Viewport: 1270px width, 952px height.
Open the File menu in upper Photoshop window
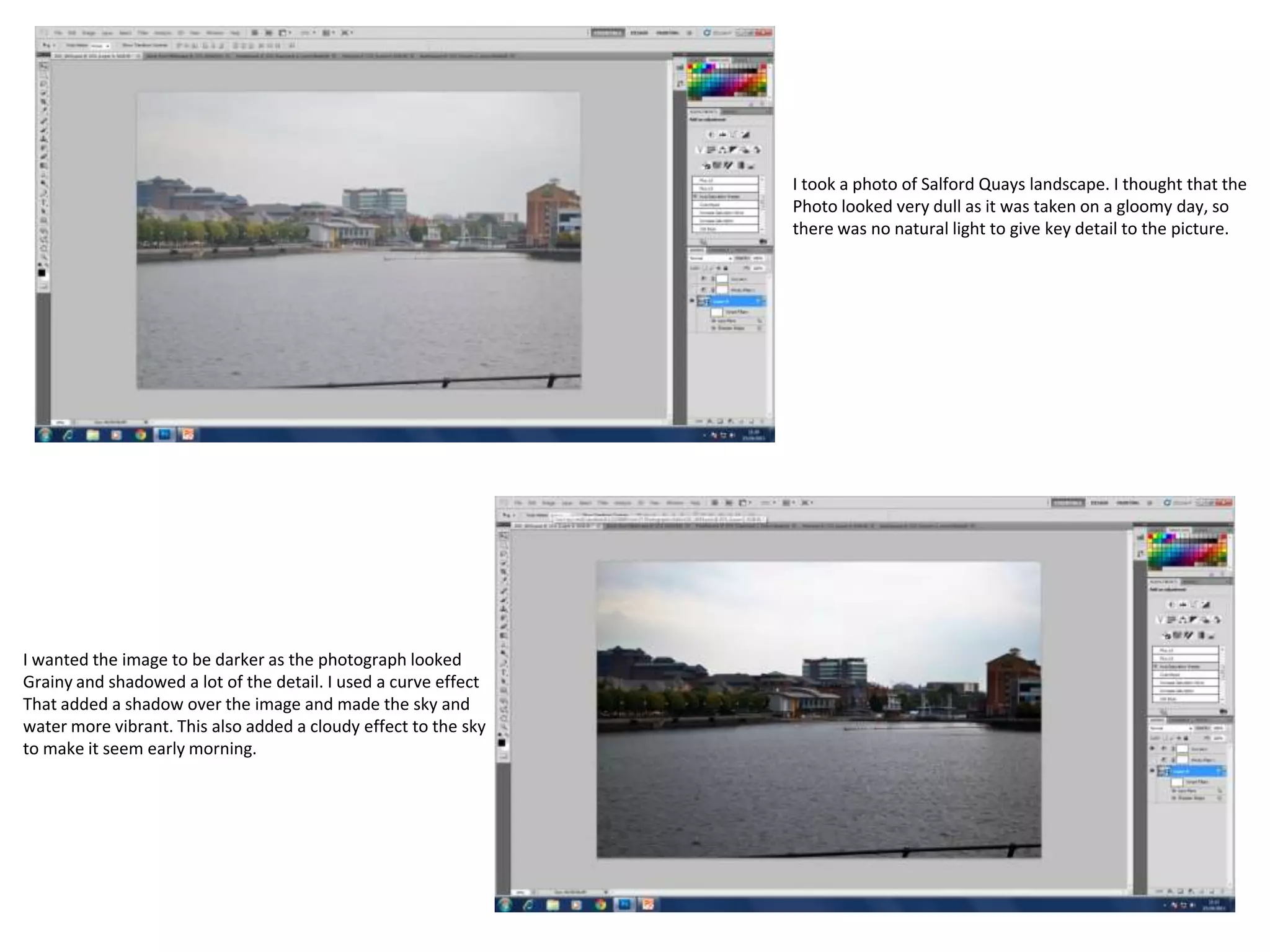pos(58,32)
